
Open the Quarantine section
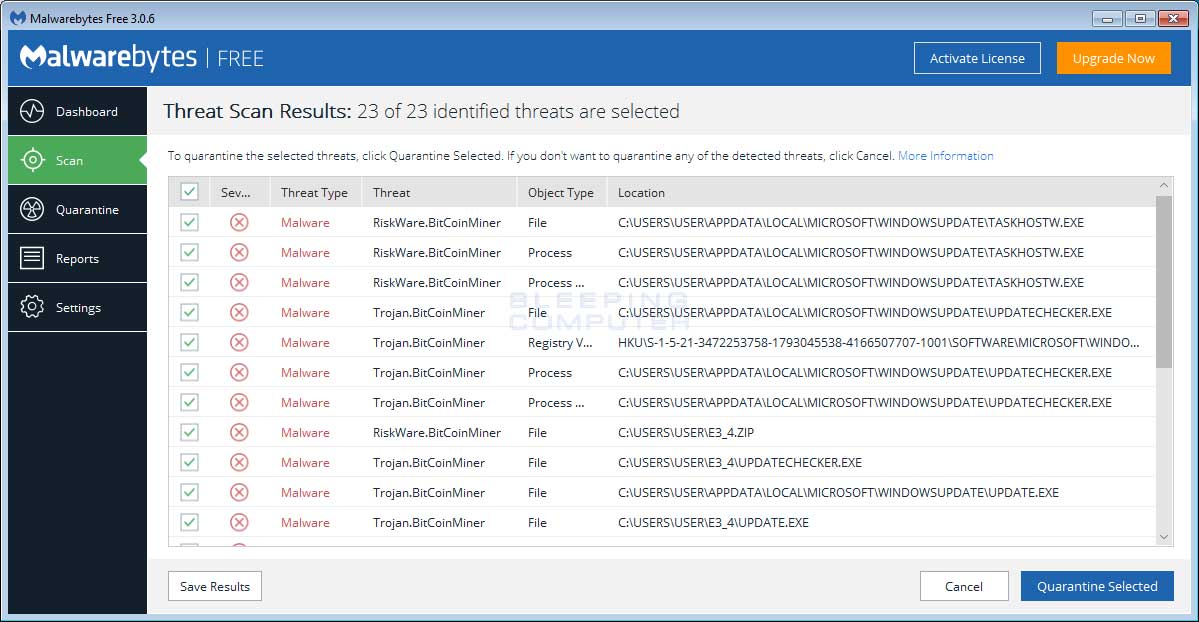(x=77, y=209)
